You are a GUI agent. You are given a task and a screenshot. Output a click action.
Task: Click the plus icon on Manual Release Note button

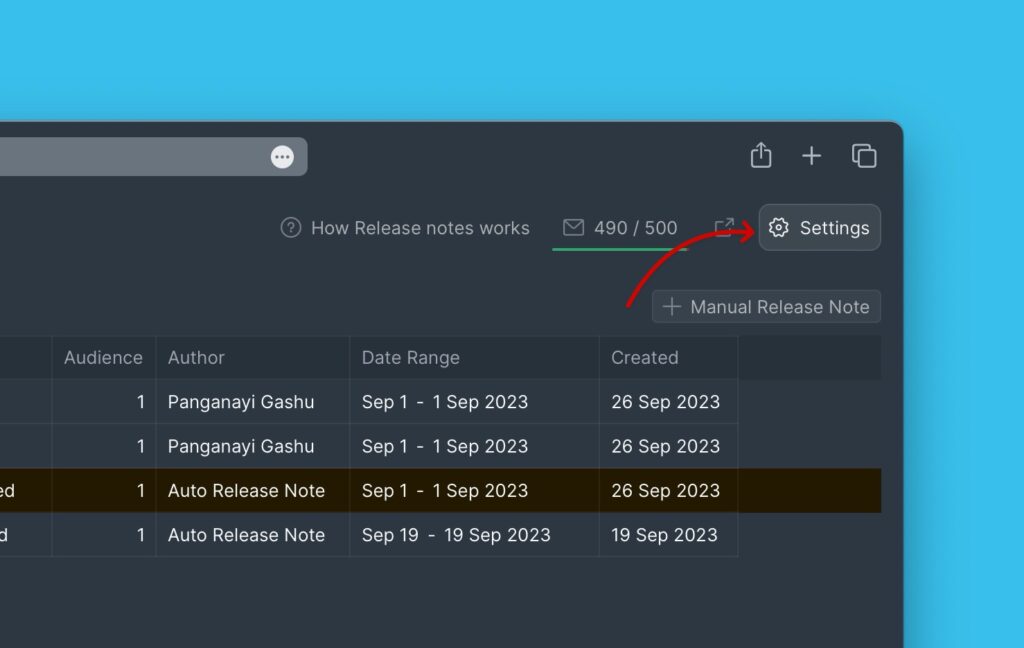(672, 307)
